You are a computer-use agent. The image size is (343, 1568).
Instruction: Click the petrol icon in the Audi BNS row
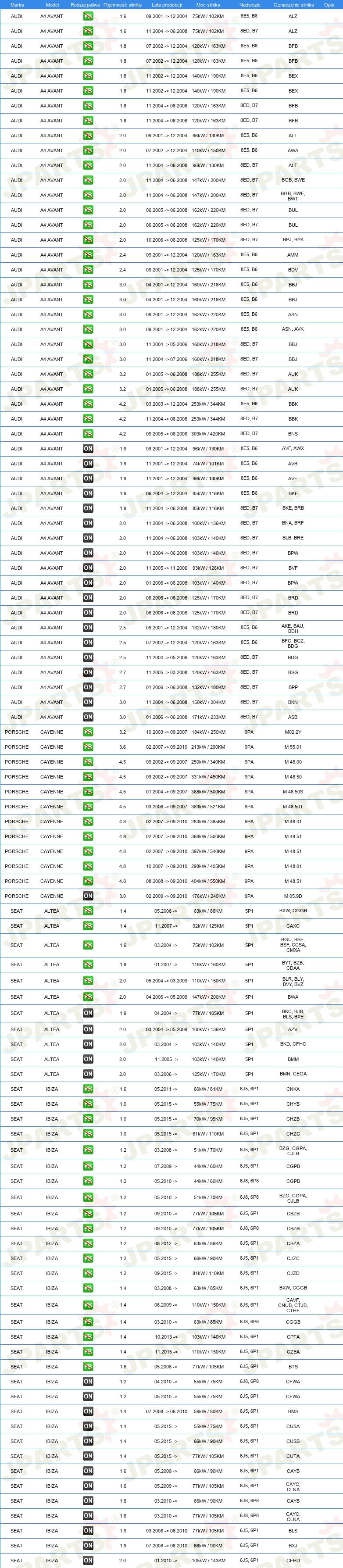click(88, 434)
